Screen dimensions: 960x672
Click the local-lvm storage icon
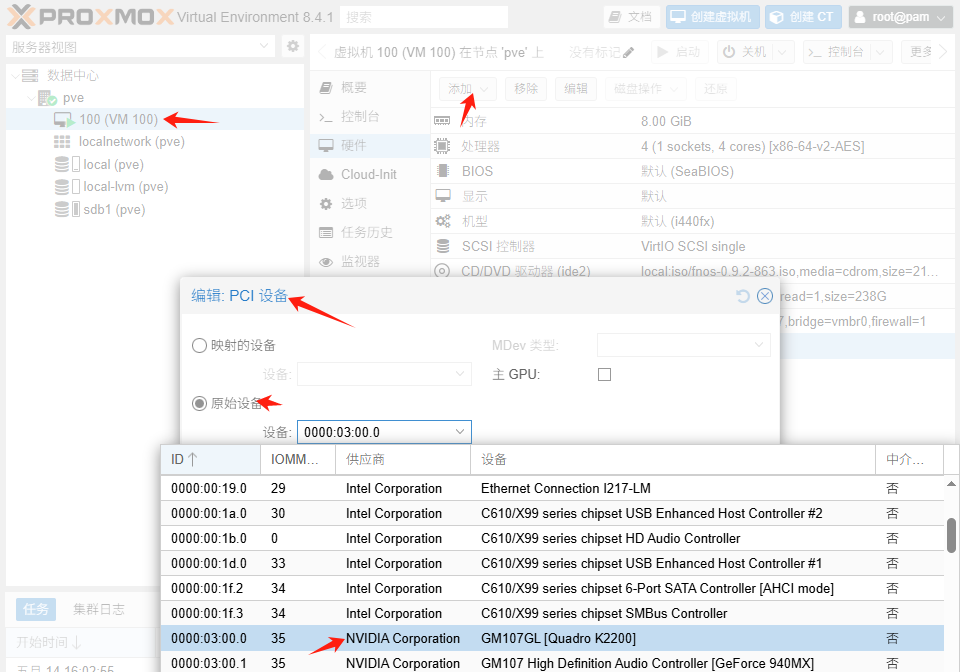pos(67,187)
